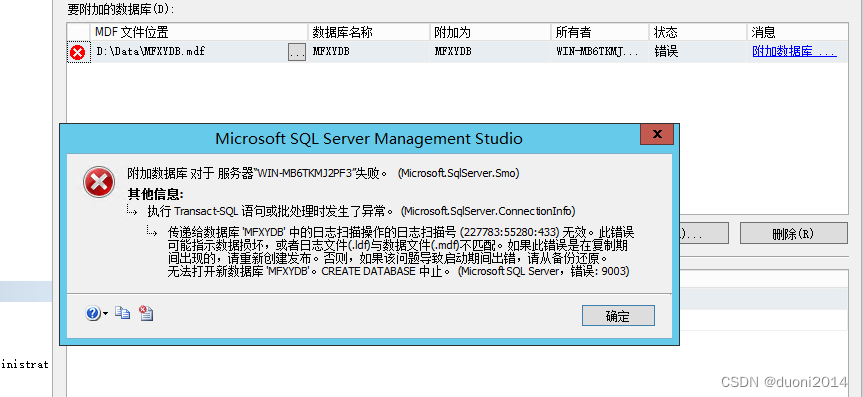Click the 消息 column header

coord(797,32)
